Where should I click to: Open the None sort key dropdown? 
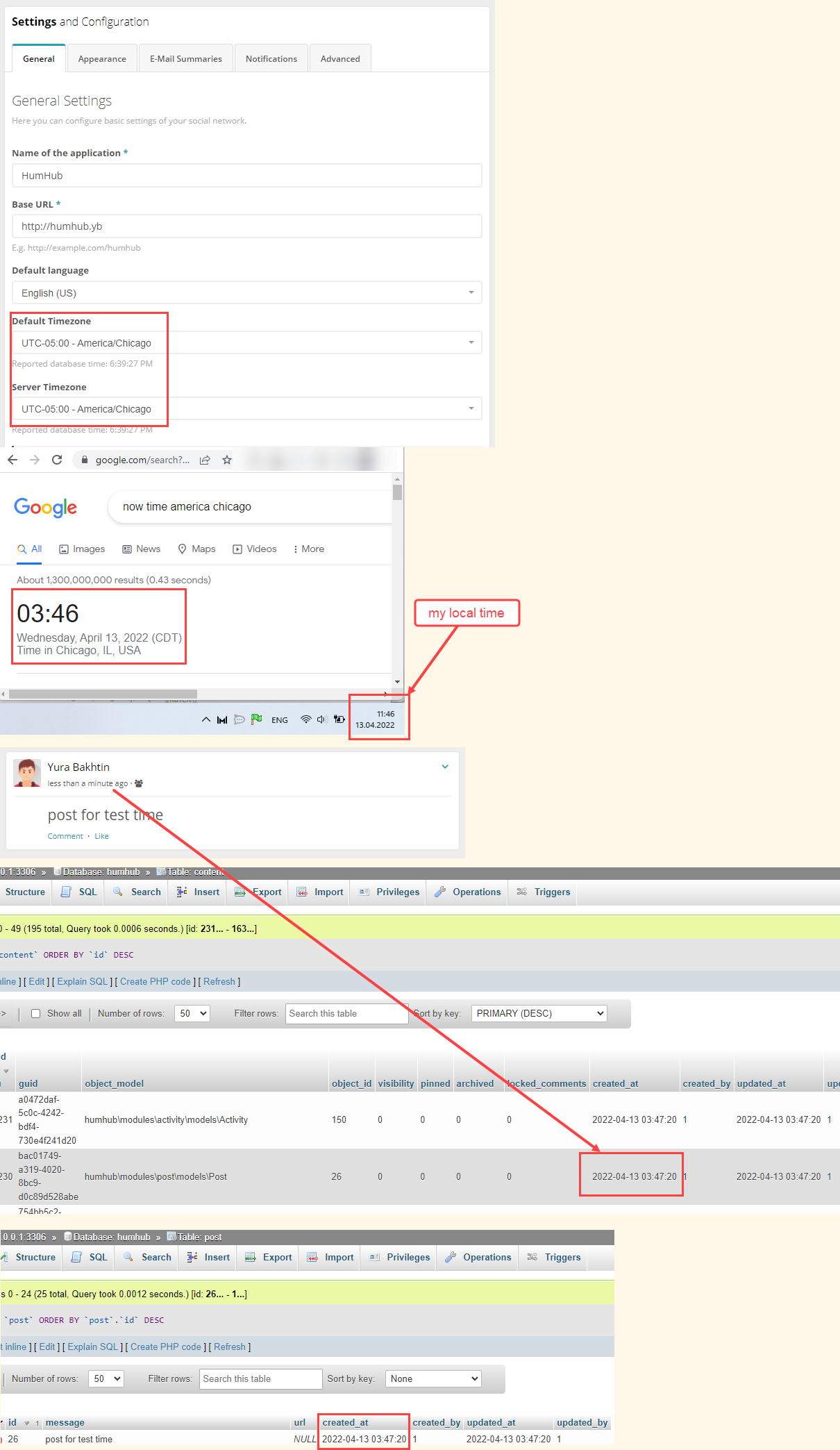434,1379
